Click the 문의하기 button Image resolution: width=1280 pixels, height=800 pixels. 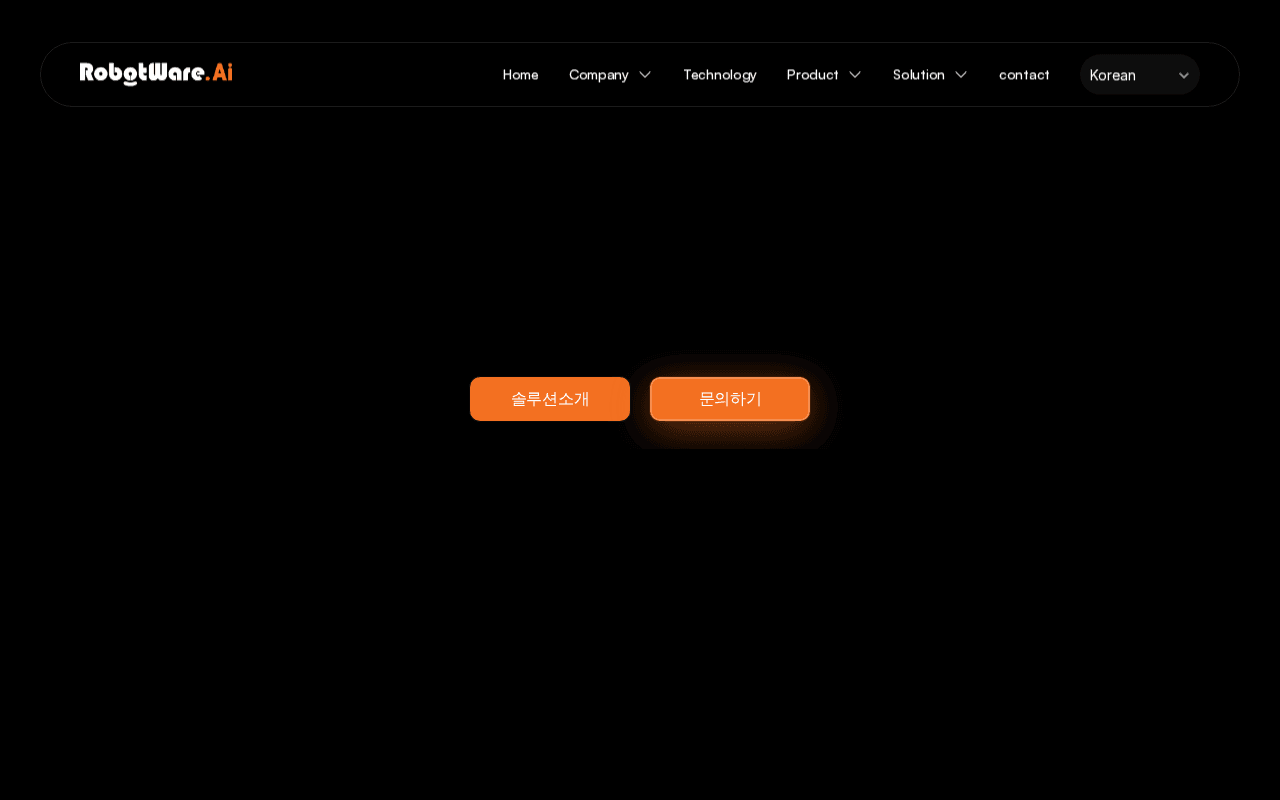(x=730, y=399)
